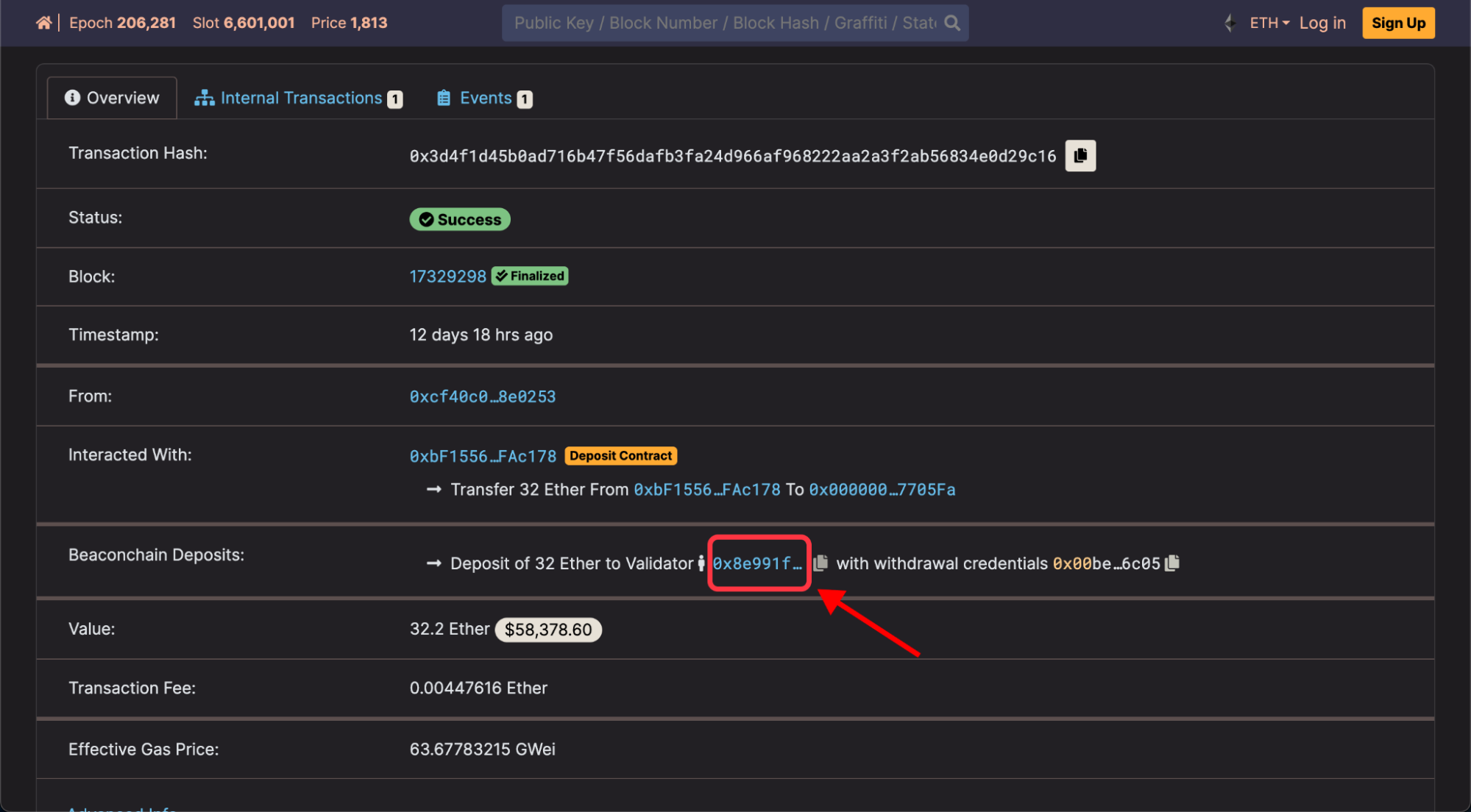Open sender address 0xcf40c0…8e0253
Viewport: 1471px width, 812px height.
[483, 396]
